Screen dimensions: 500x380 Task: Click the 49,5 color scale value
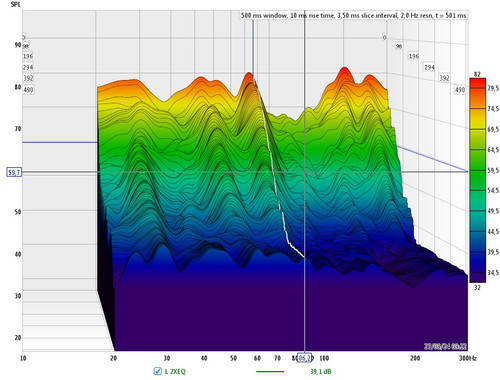pos(493,211)
